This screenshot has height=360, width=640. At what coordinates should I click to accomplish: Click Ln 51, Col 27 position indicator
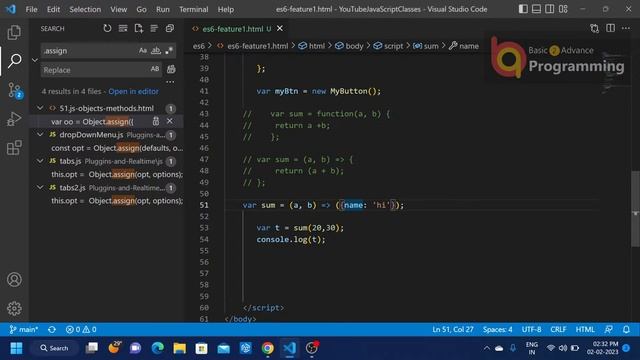pos(453,329)
